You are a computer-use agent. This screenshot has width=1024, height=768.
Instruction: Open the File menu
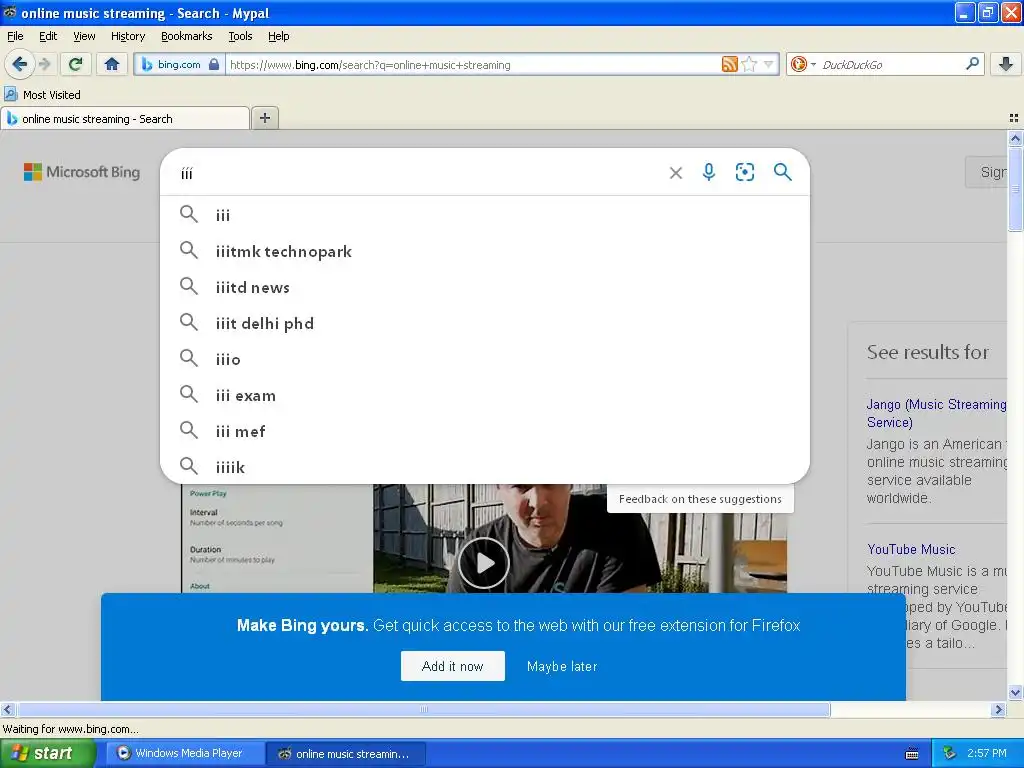[x=15, y=36]
